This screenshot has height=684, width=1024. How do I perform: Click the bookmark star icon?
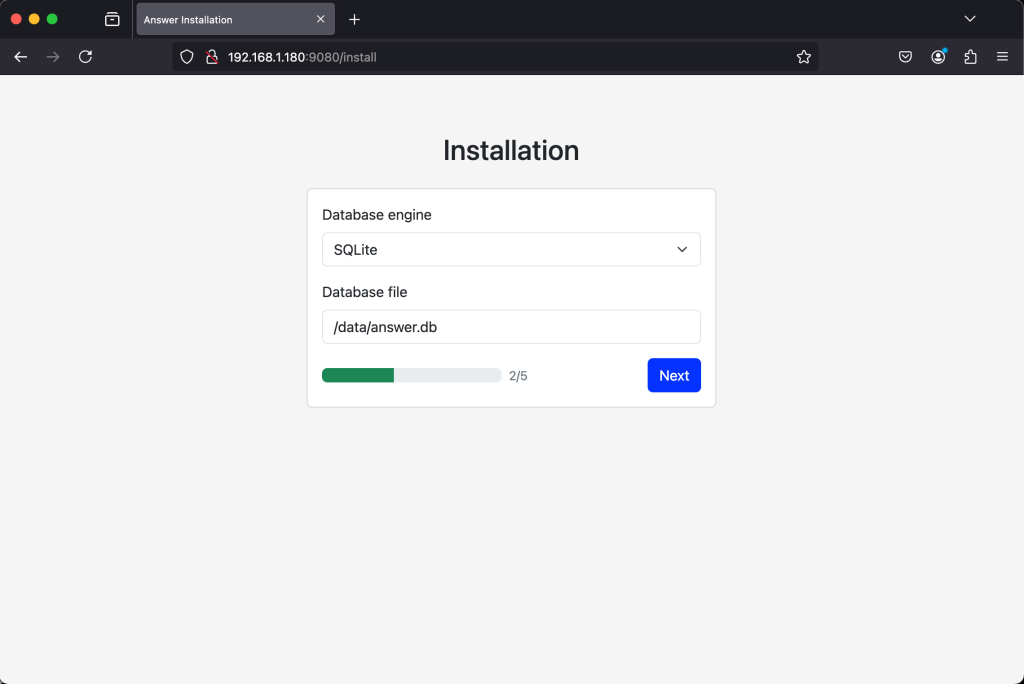tap(803, 57)
